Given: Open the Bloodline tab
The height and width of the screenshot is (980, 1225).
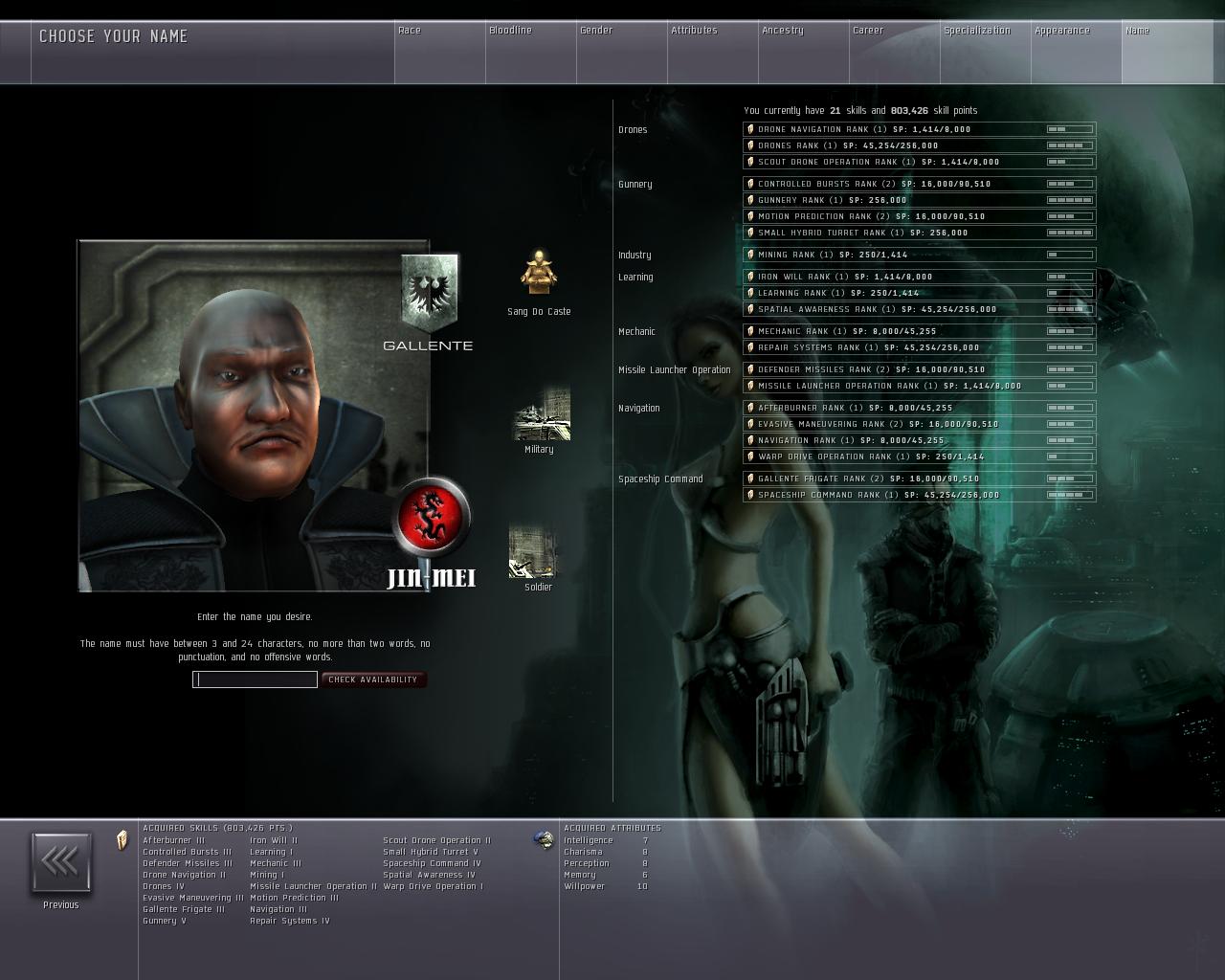Looking at the screenshot, I should coord(530,52).
